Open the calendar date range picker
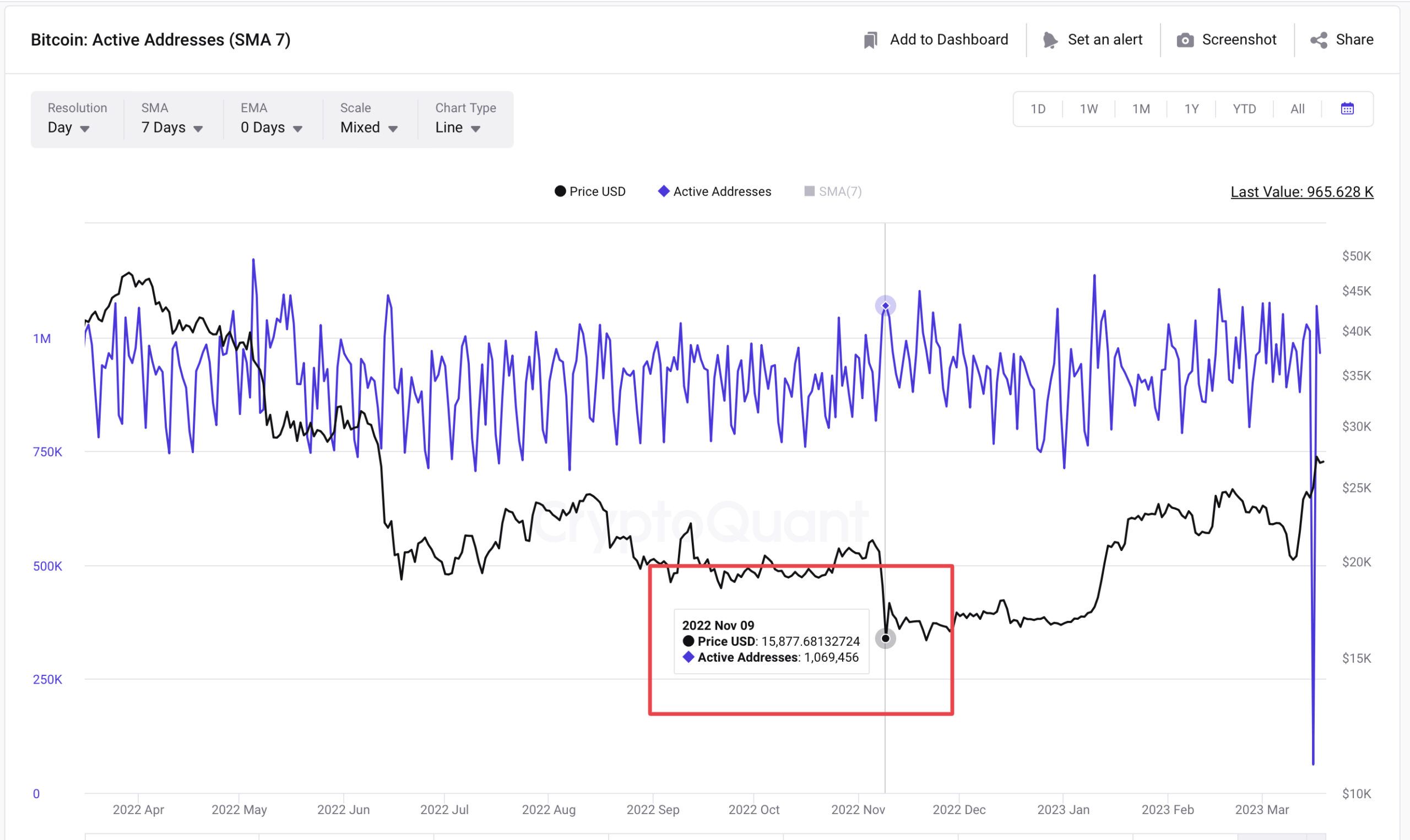 (x=1347, y=108)
